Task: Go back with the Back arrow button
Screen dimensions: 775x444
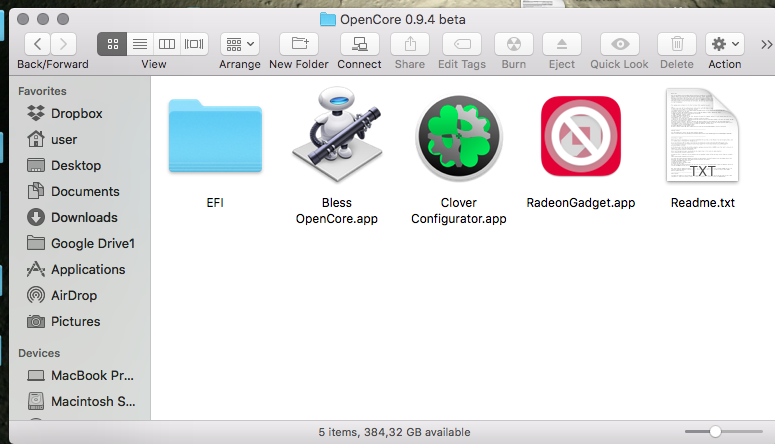Action: (x=38, y=44)
